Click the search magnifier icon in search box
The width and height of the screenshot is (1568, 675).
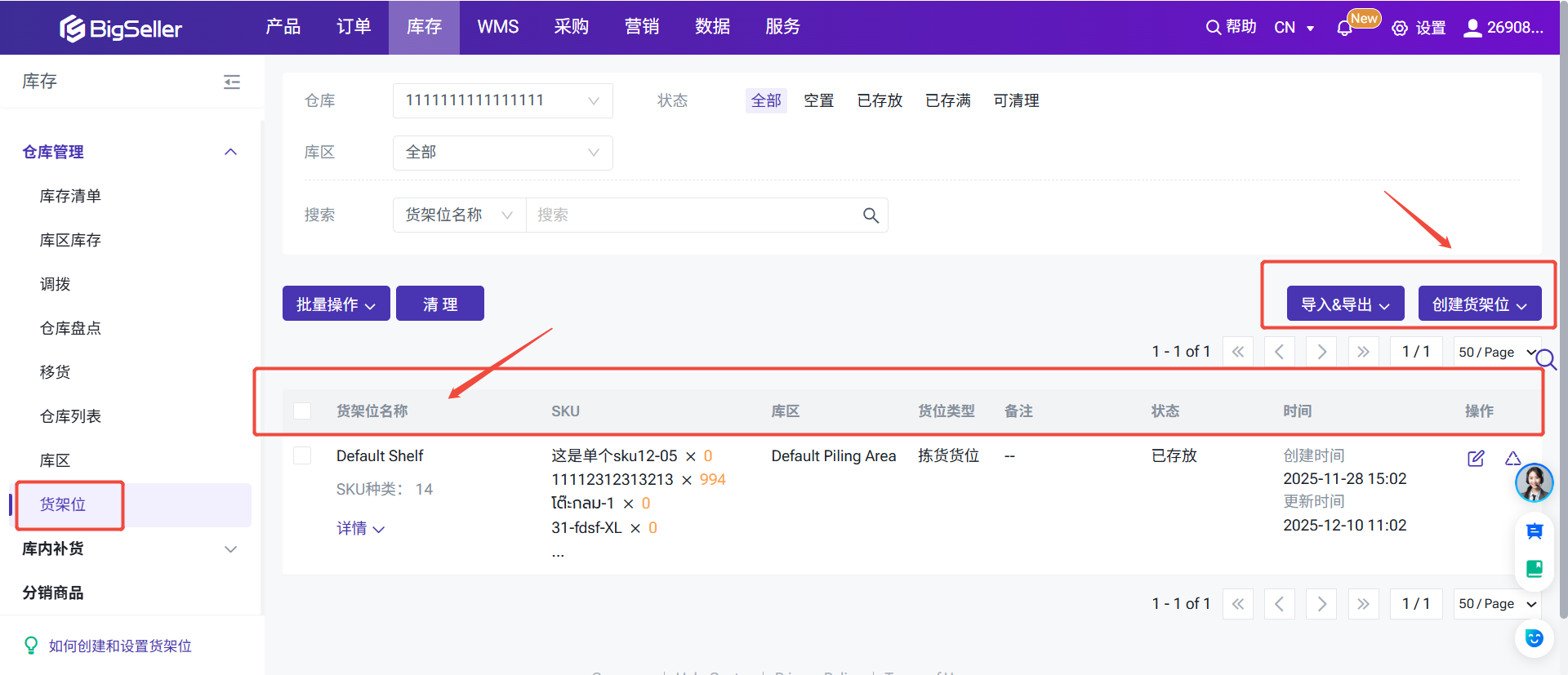pos(871,215)
